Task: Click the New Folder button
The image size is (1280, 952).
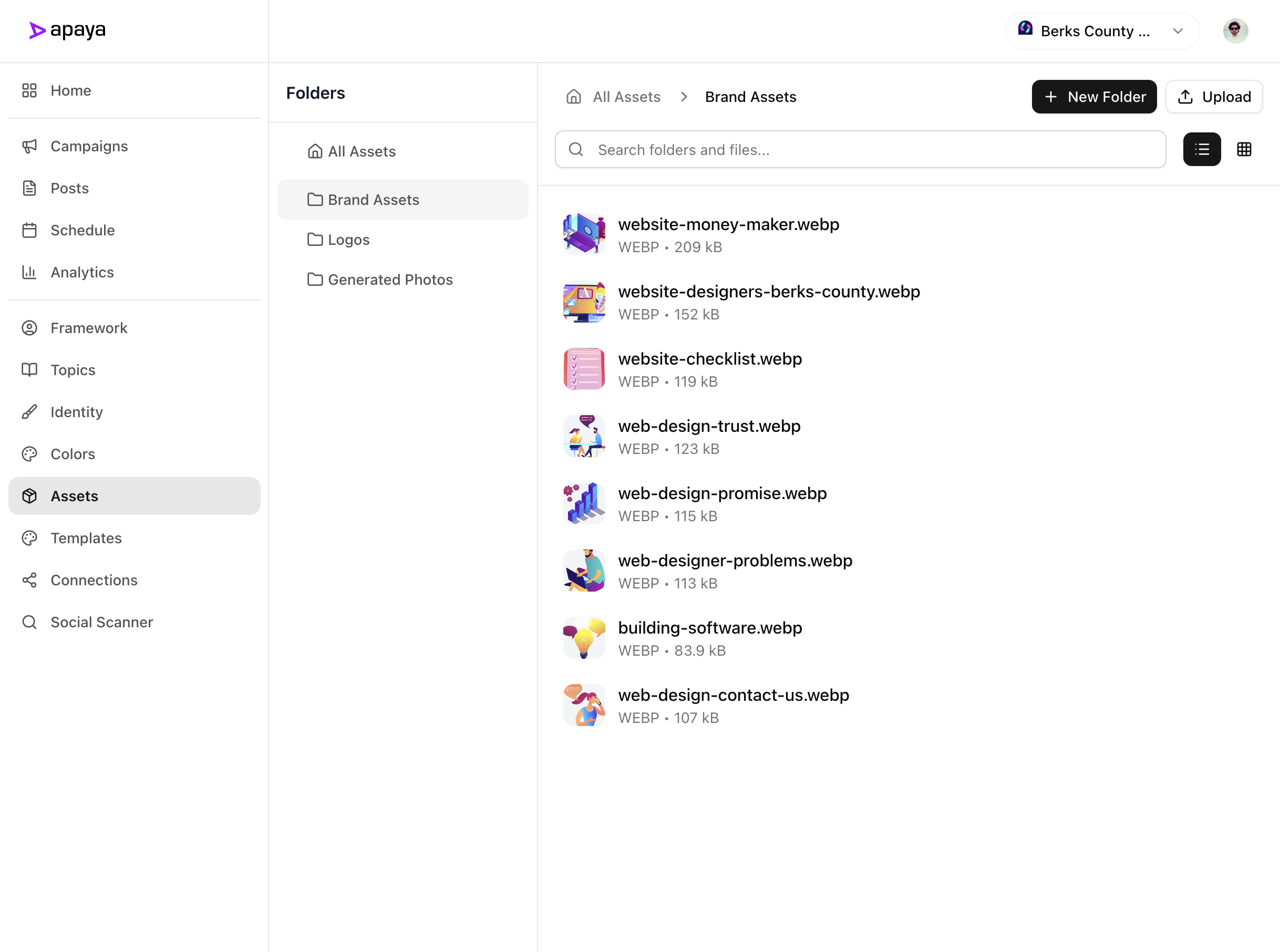Action: pos(1094,97)
